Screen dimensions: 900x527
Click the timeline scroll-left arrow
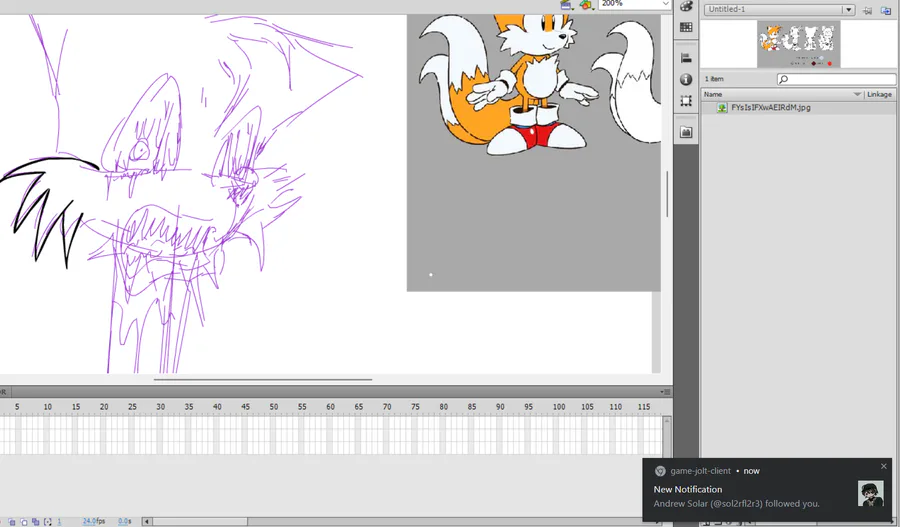[147, 521]
